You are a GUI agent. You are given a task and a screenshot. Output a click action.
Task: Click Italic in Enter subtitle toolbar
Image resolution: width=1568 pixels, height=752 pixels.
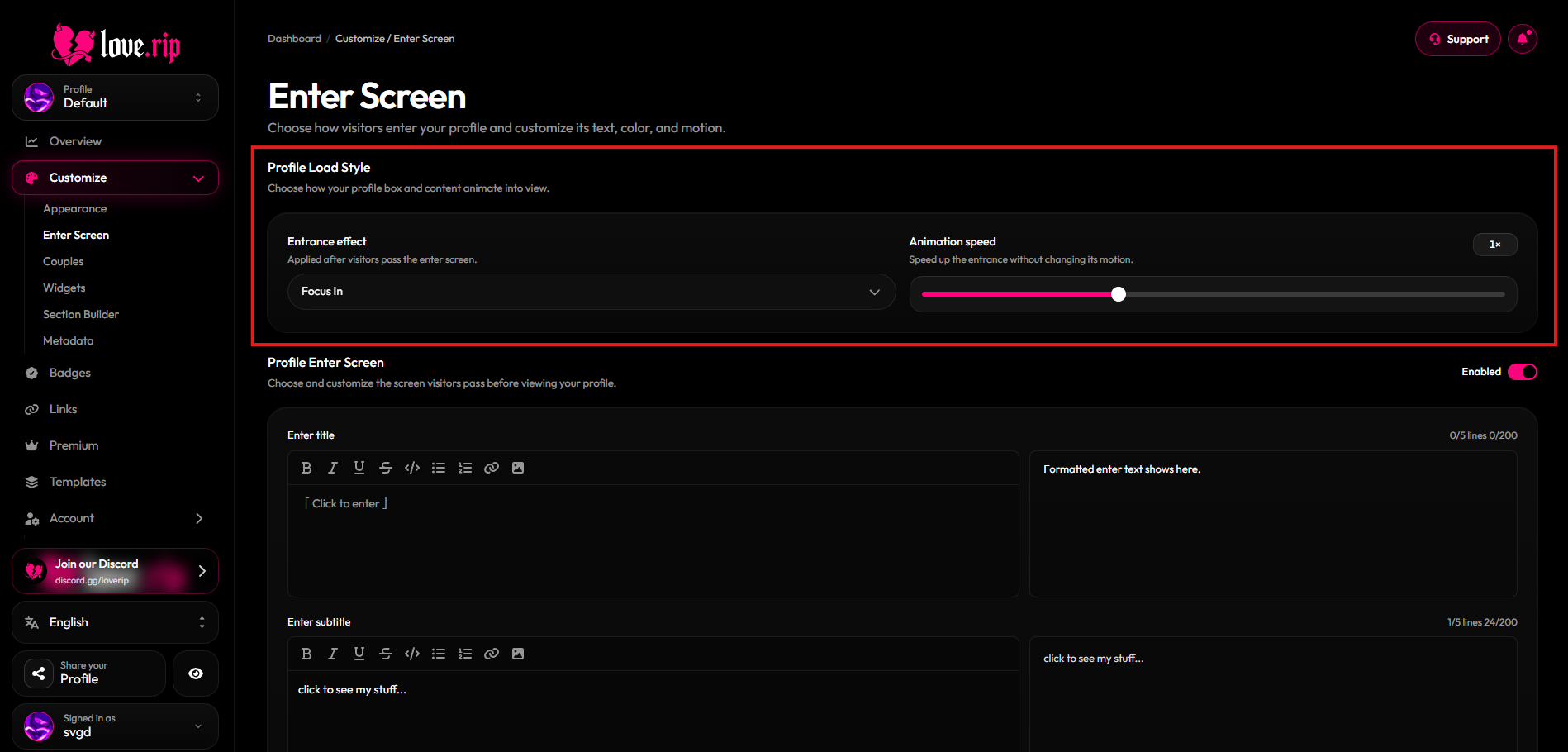pos(333,654)
